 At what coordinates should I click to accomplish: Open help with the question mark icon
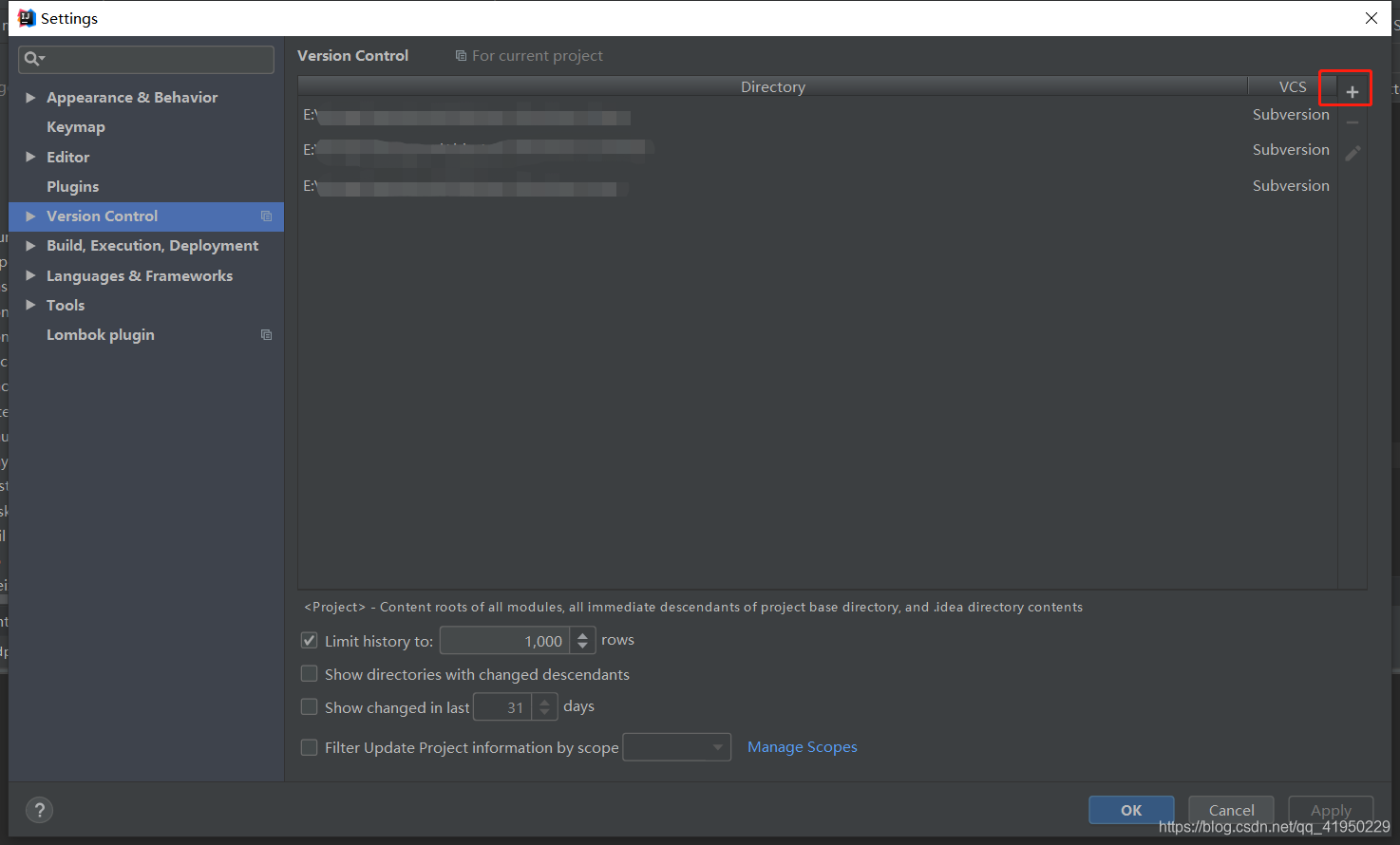(39, 810)
